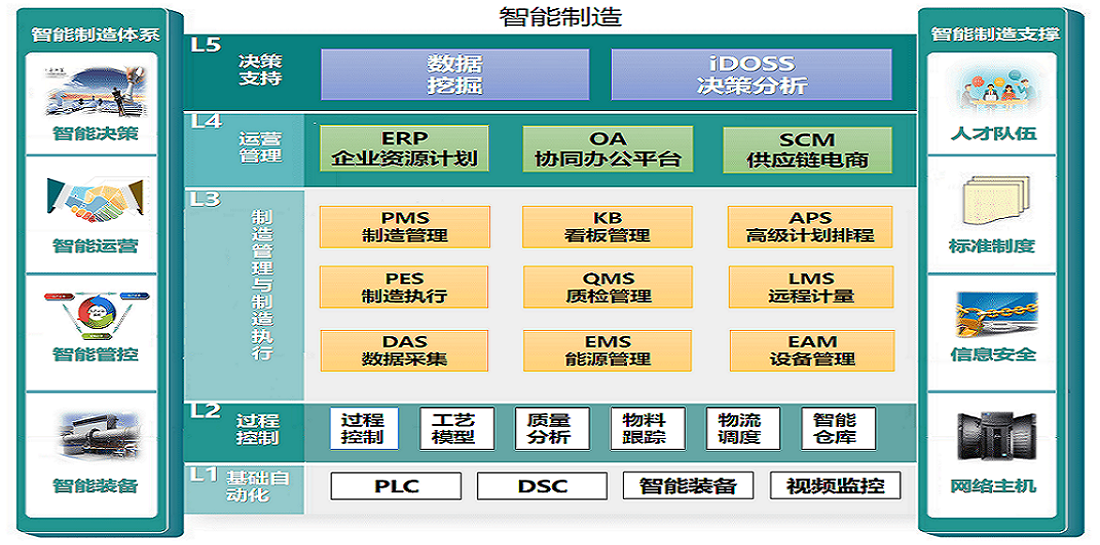Click the PLC box
This screenshot has height=545, width=1100.
tap(396, 485)
